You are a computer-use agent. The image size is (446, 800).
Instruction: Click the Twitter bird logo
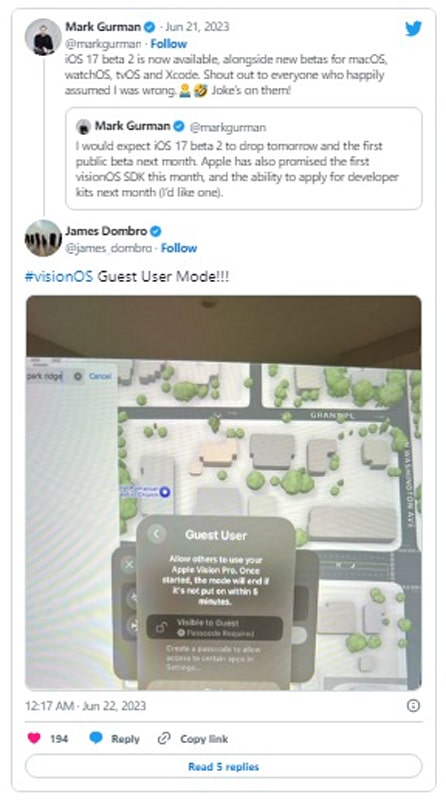[x=414, y=29]
